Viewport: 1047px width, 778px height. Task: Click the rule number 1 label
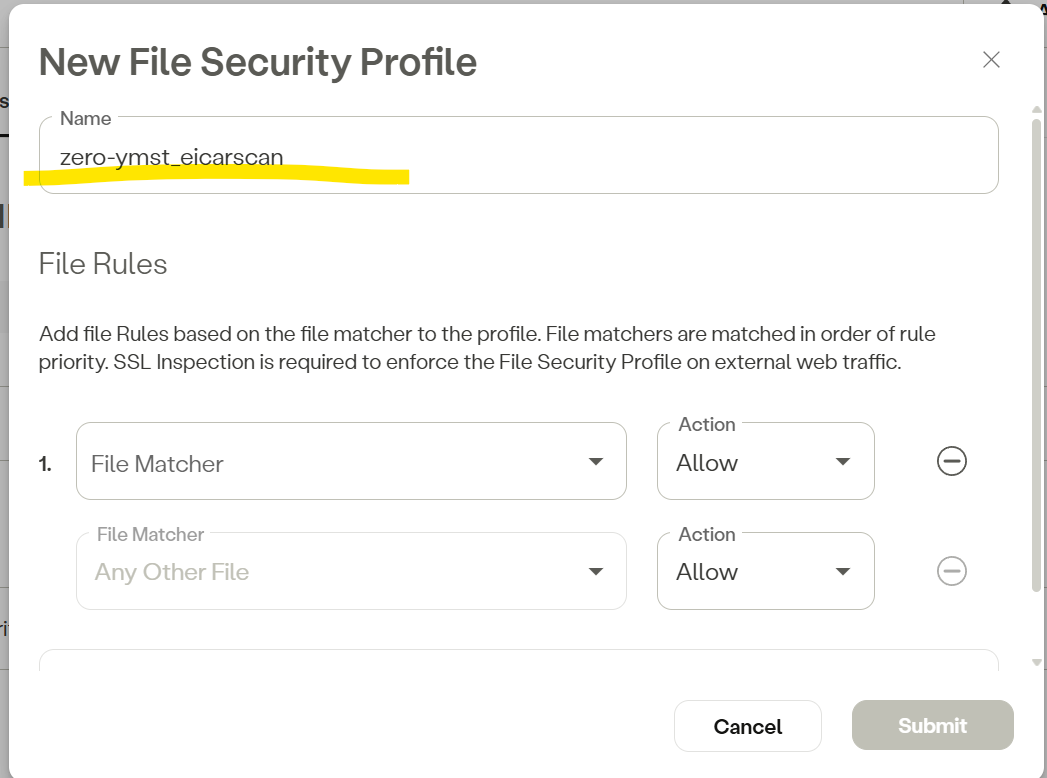click(x=46, y=464)
